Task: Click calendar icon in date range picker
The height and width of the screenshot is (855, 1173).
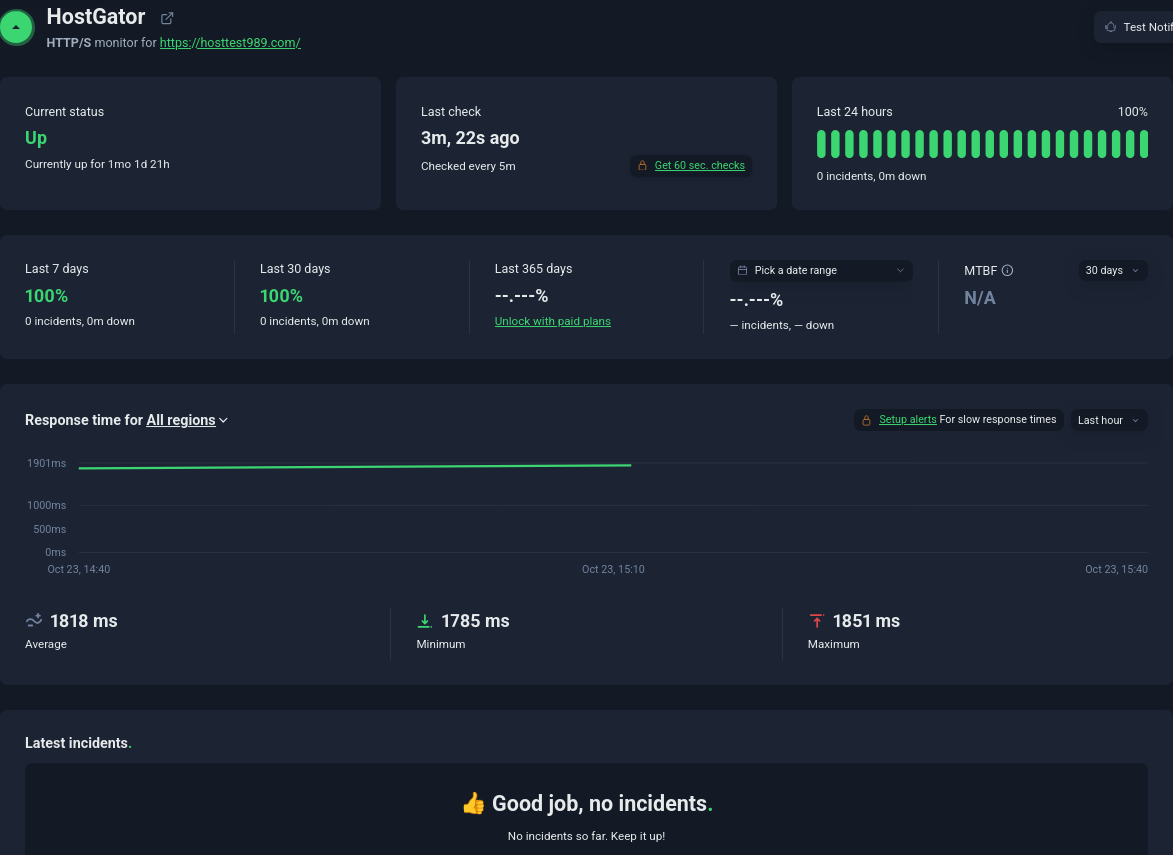Action: click(742, 270)
